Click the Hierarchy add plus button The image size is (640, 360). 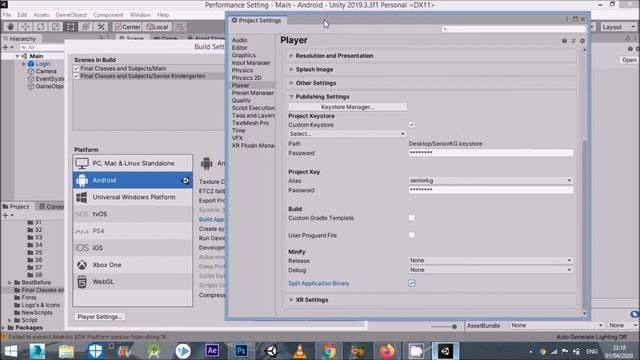point(5,48)
